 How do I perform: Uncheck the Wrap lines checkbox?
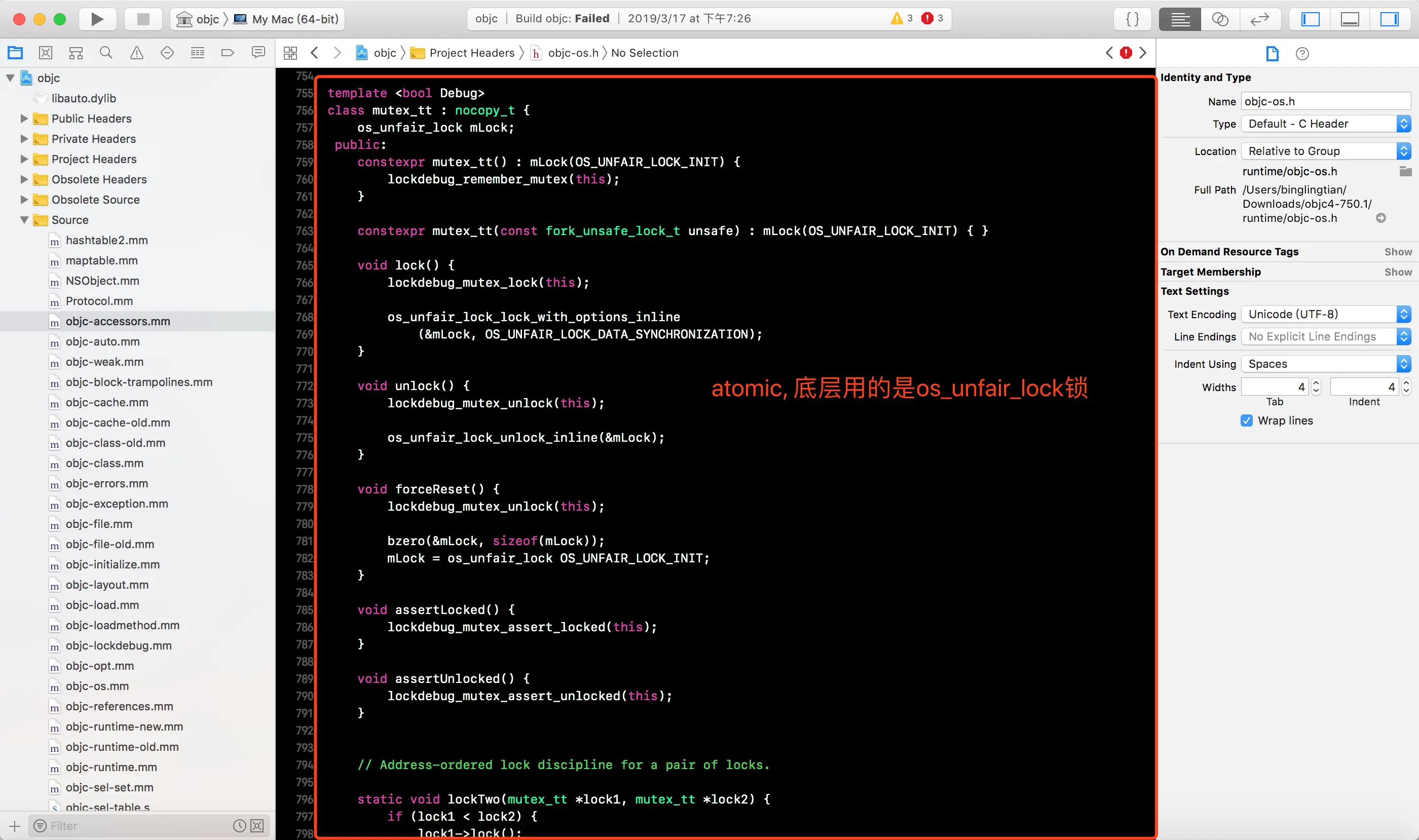1246,421
